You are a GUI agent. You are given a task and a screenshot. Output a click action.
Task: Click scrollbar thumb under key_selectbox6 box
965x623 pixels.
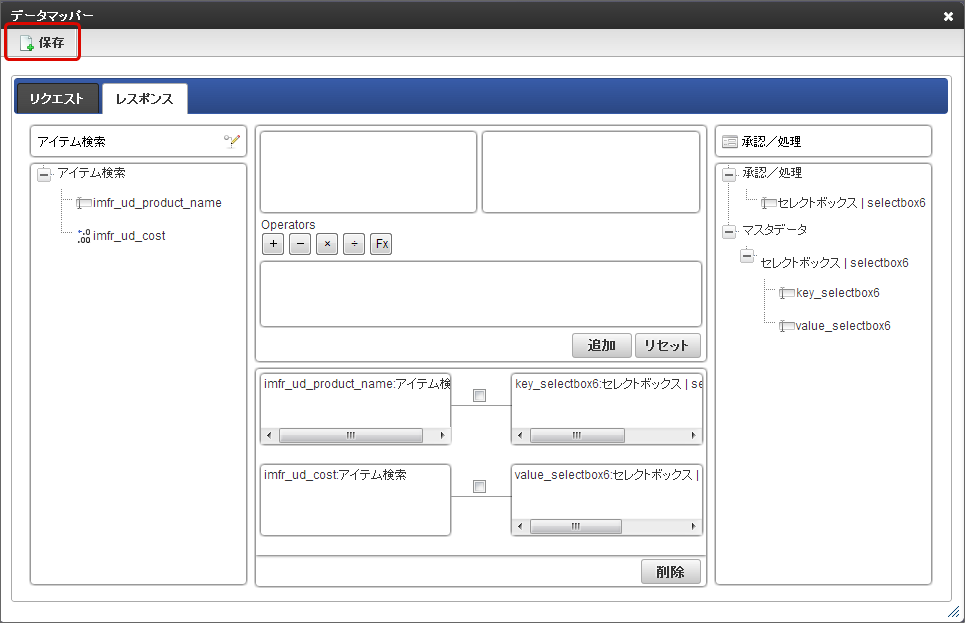[x=577, y=435]
